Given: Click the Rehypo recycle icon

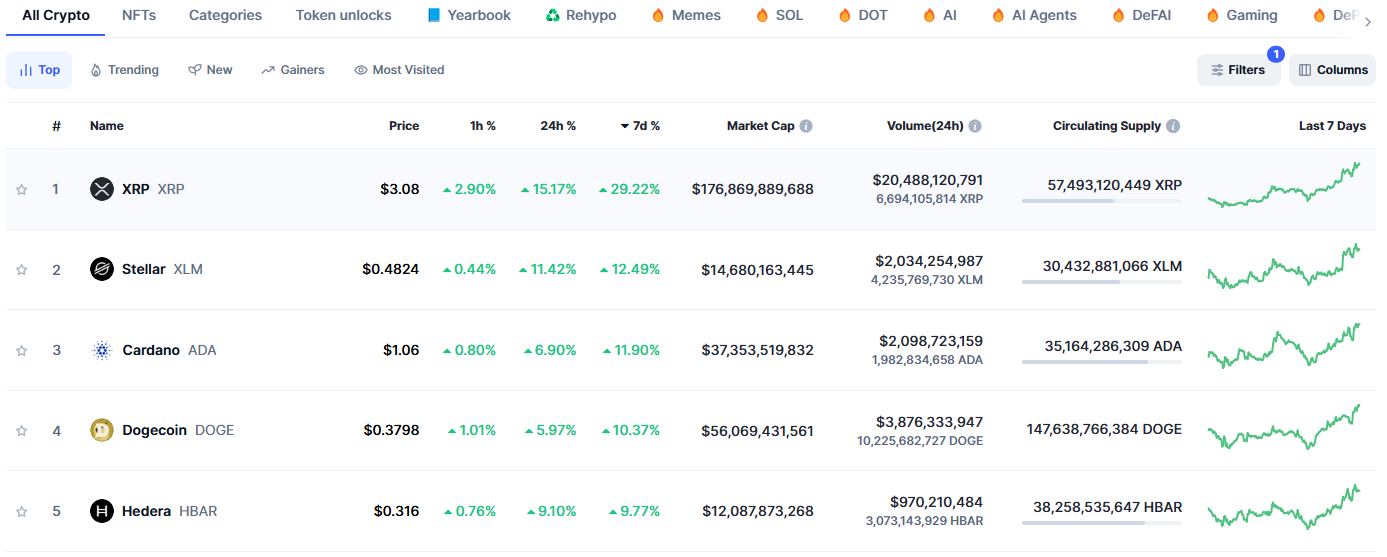Looking at the screenshot, I should (x=552, y=16).
